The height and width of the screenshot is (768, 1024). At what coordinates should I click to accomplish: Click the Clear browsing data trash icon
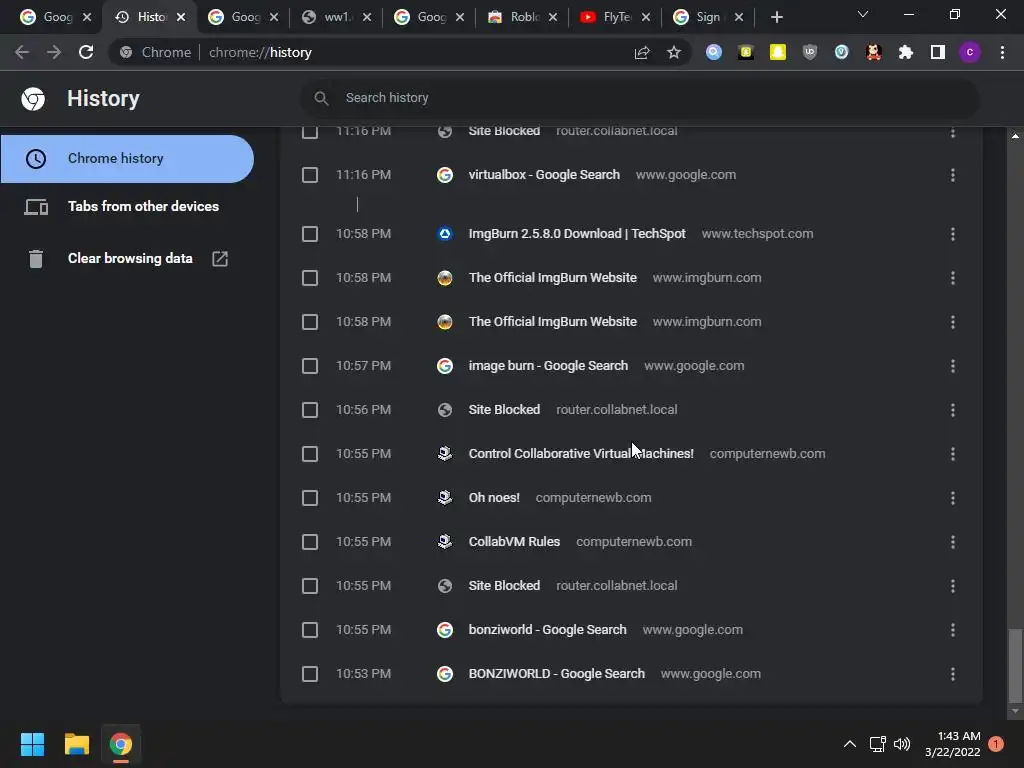(x=36, y=259)
